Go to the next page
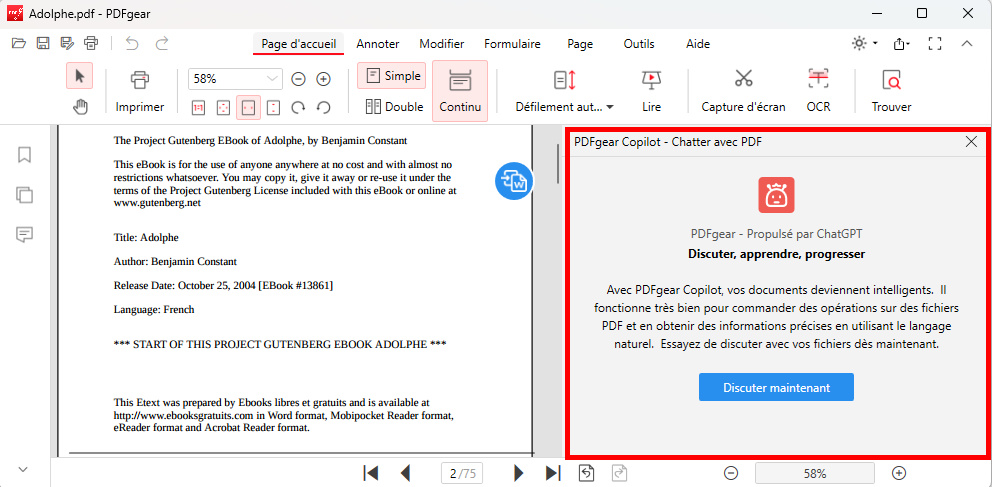 [x=519, y=472]
